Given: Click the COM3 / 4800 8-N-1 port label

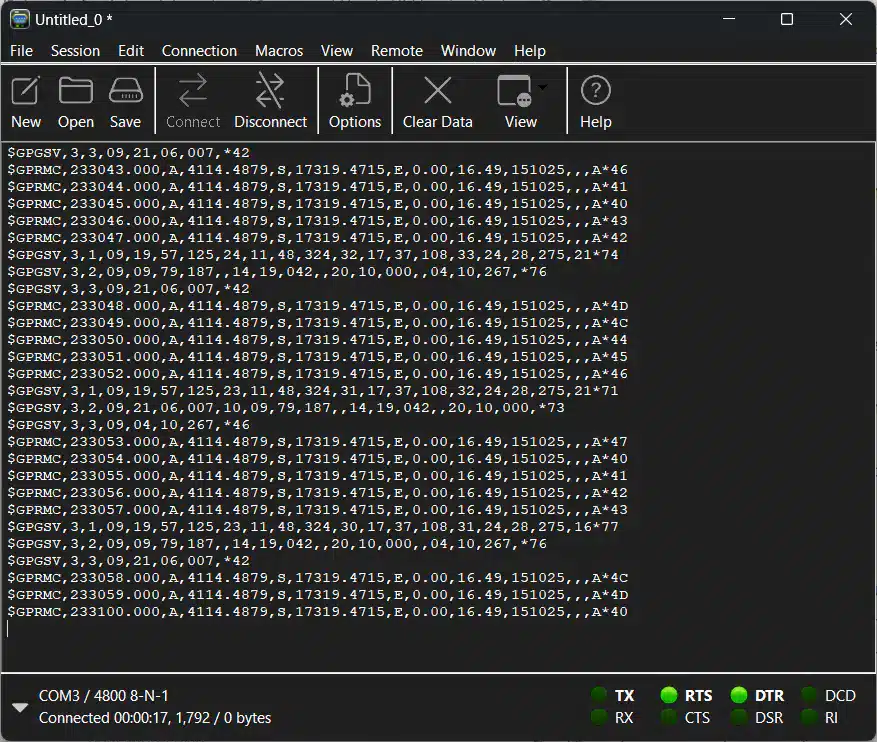Looking at the screenshot, I should click(104, 696).
